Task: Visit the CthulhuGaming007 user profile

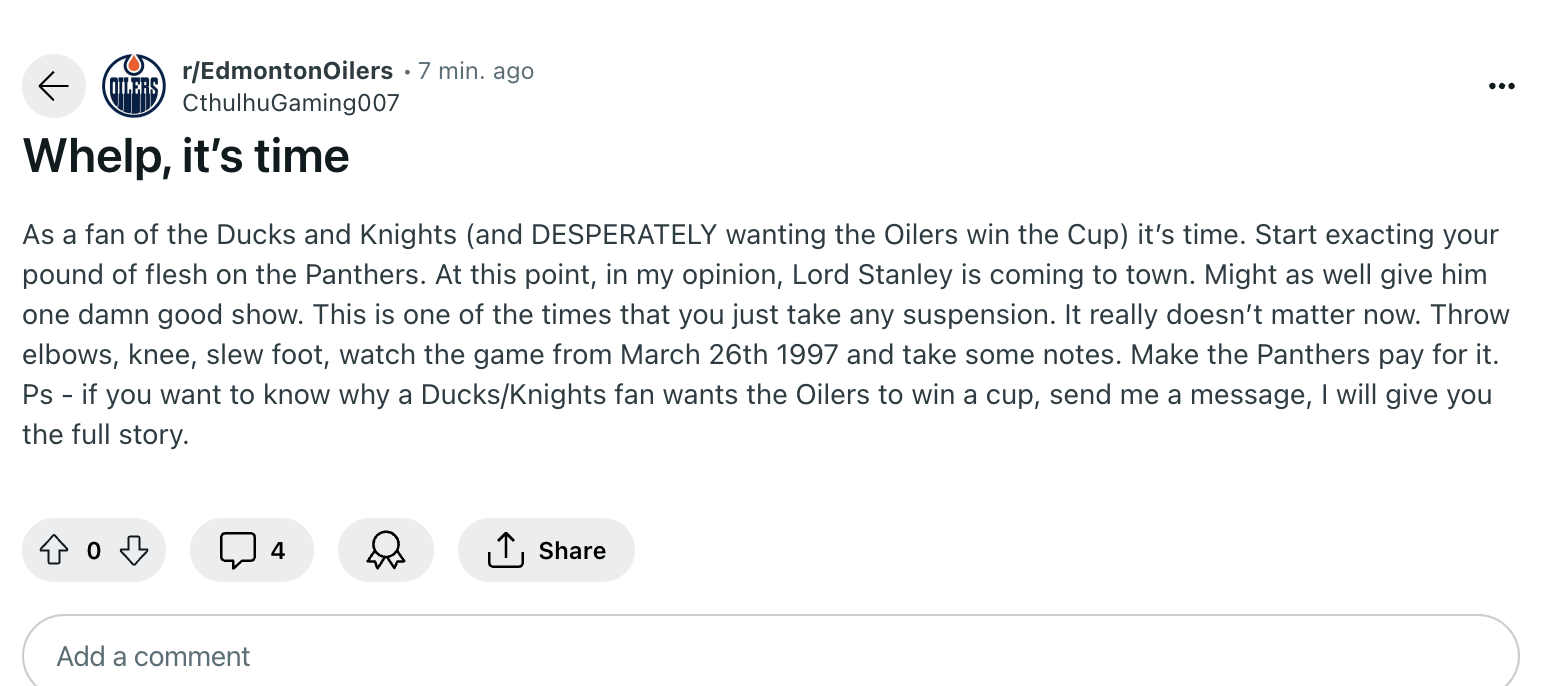Action: click(290, 102)
